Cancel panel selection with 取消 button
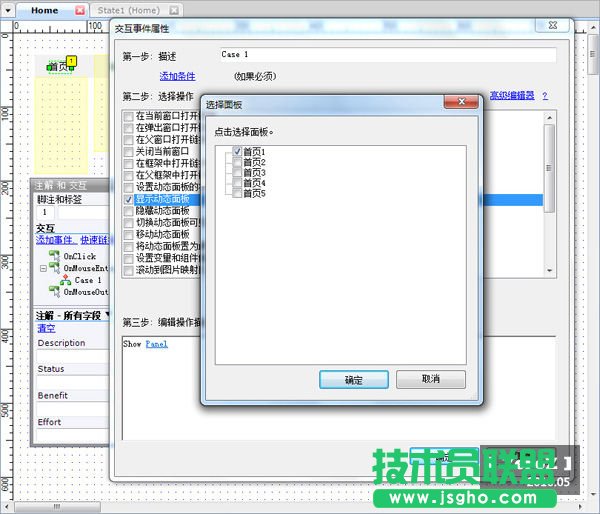Viewport: 600px width, 514px height. [430, 379]
